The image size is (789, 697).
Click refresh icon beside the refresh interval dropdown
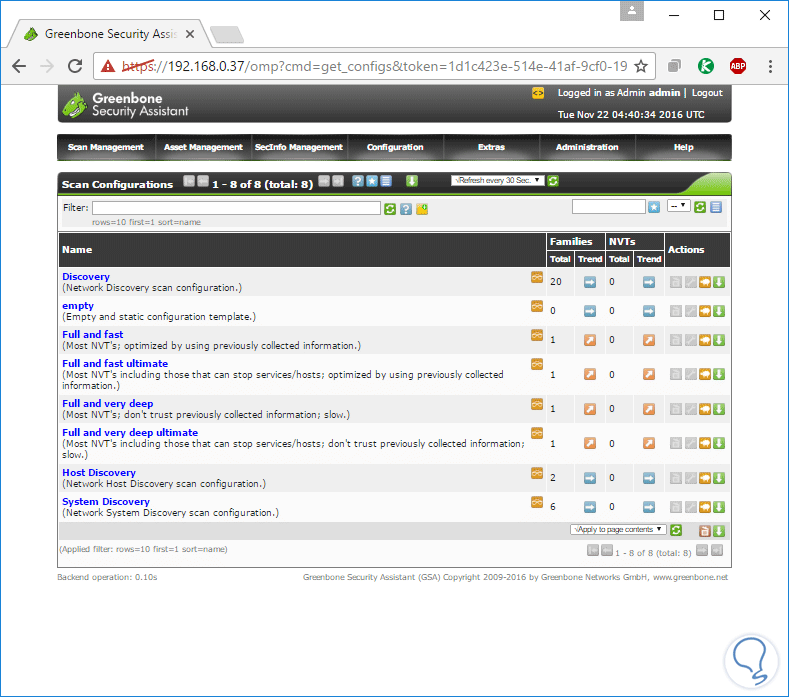pyautogui.click(x=553, y=181)
